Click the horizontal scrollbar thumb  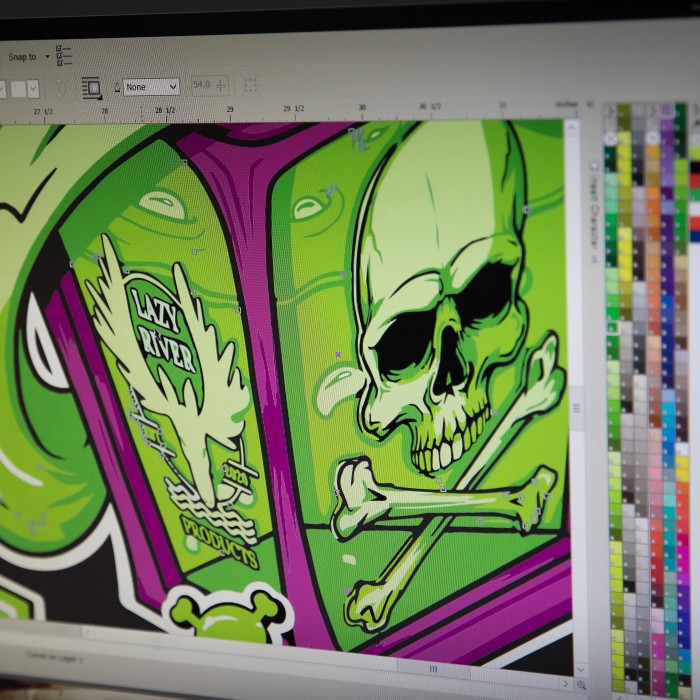(432, 669)
